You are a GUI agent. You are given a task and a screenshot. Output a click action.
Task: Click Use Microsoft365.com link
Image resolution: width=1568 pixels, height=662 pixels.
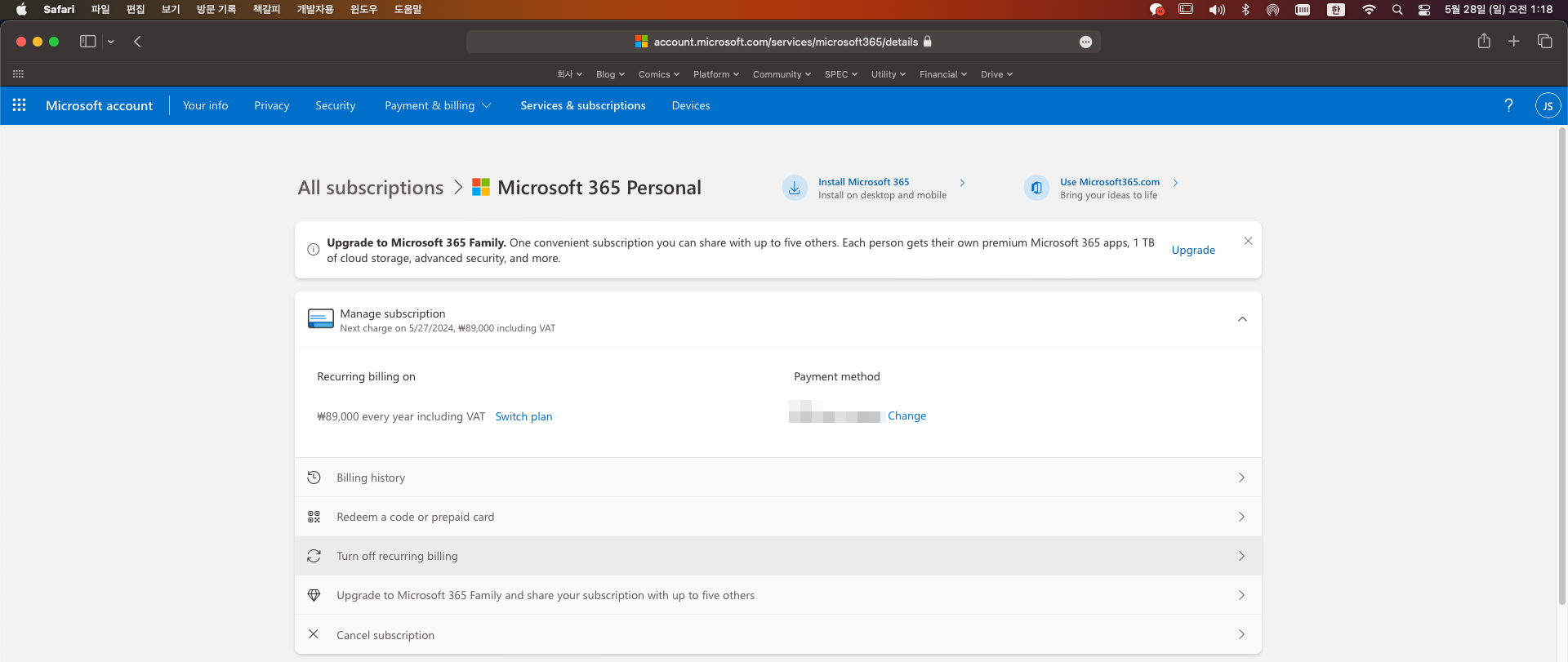(x=1109, y=182)
